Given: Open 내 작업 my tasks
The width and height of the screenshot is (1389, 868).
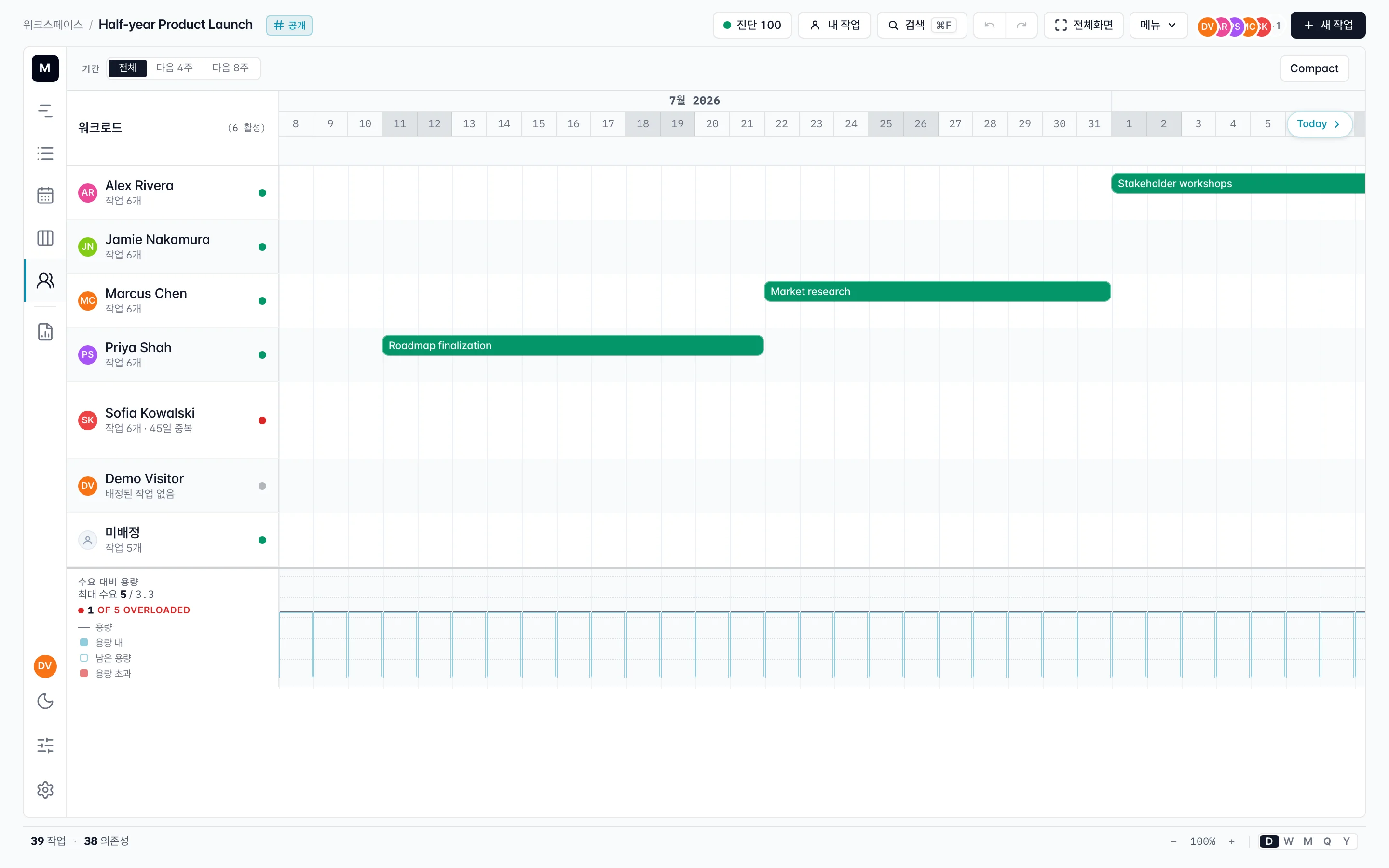Looking at the screenshot, I should point(834,25).
